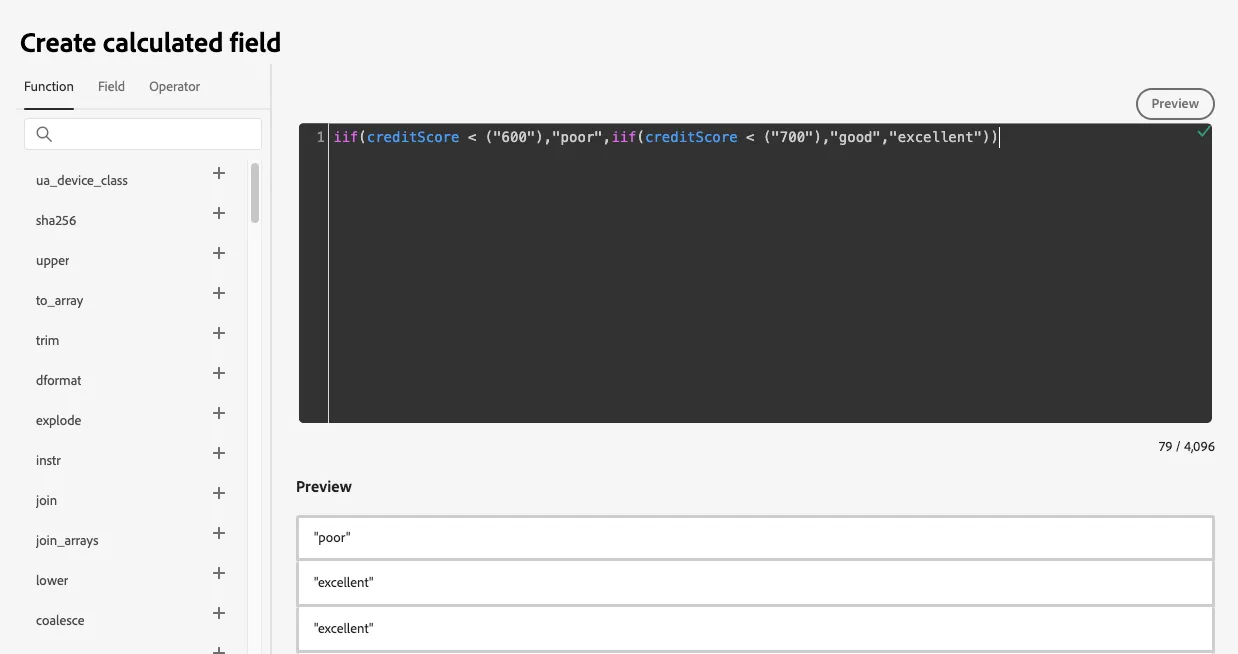The width and height of the screenshot is (1238, 654).
Task: Click the search magnifier icon
Action: [x=44, y=134]
